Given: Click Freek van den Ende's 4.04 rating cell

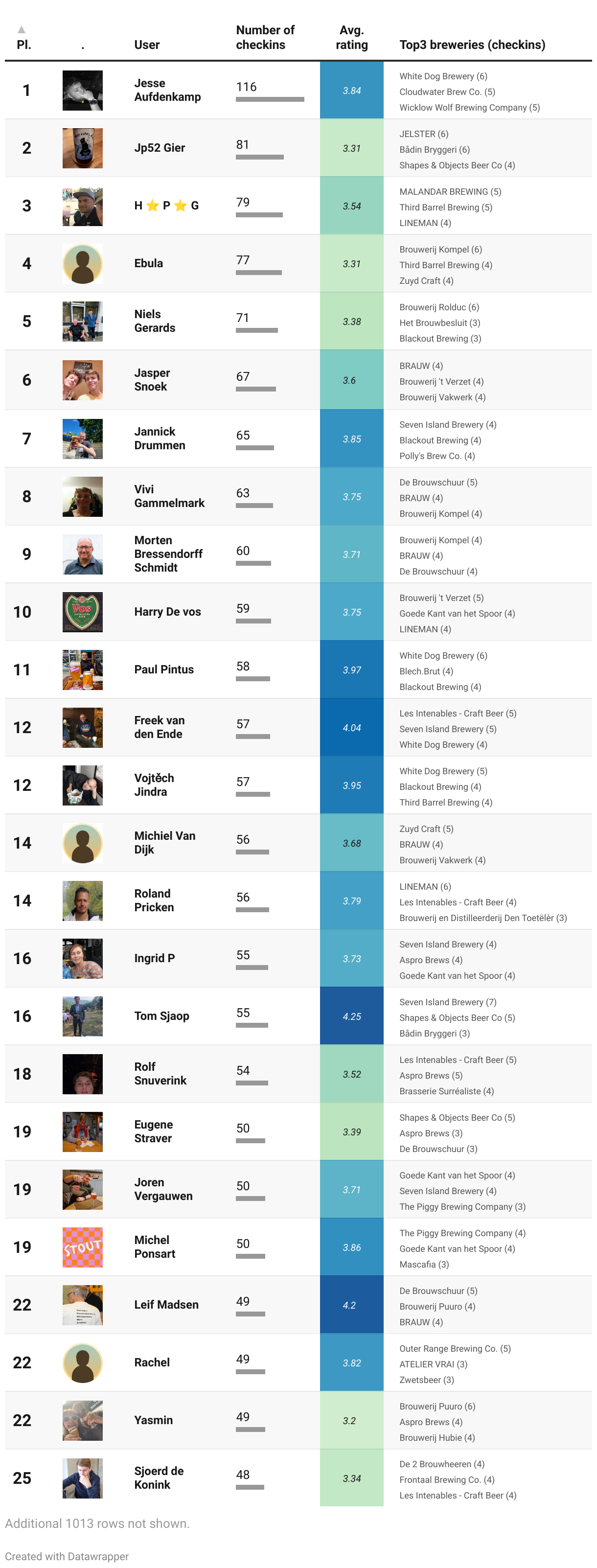Looking at the screenshot, I should pos(351,727).
